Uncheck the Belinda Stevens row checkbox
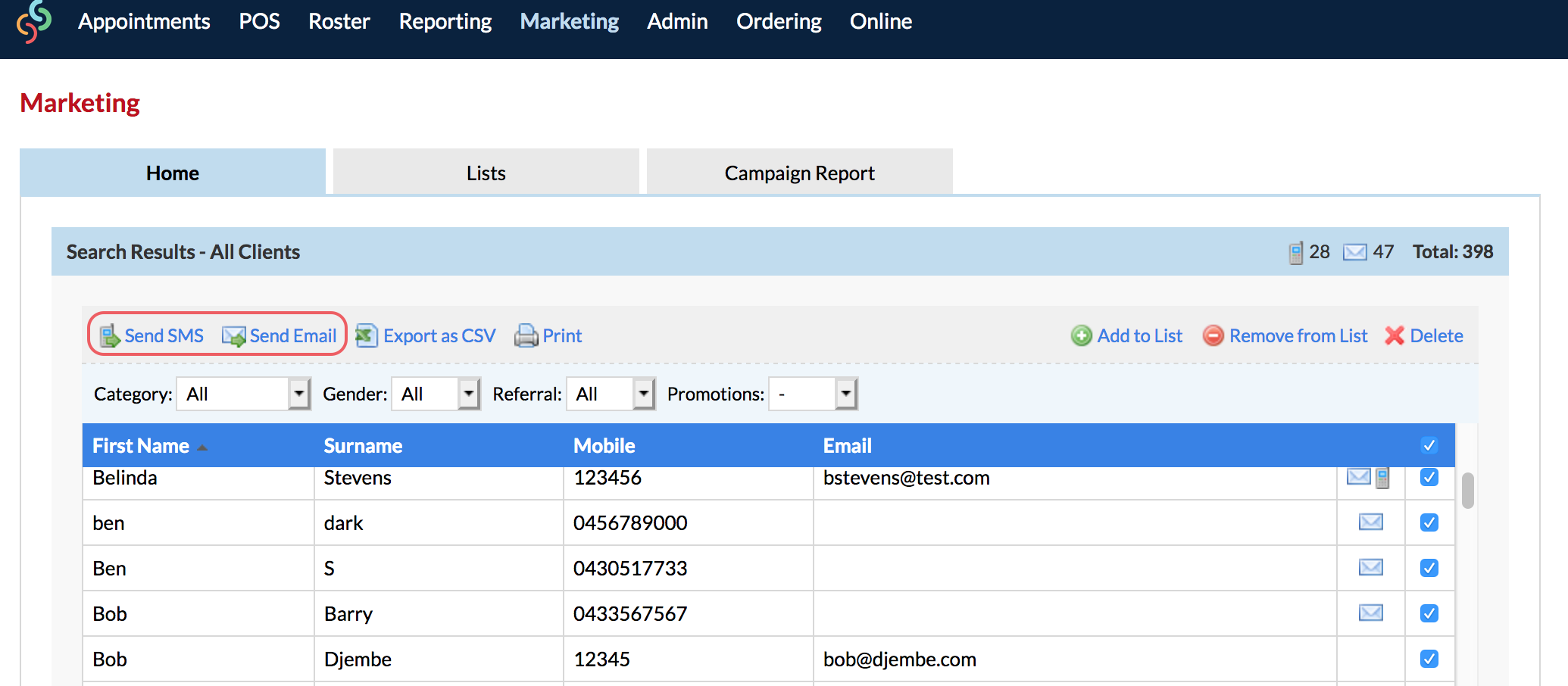The image size is (1568, 686). click(x=1429, y=477)
